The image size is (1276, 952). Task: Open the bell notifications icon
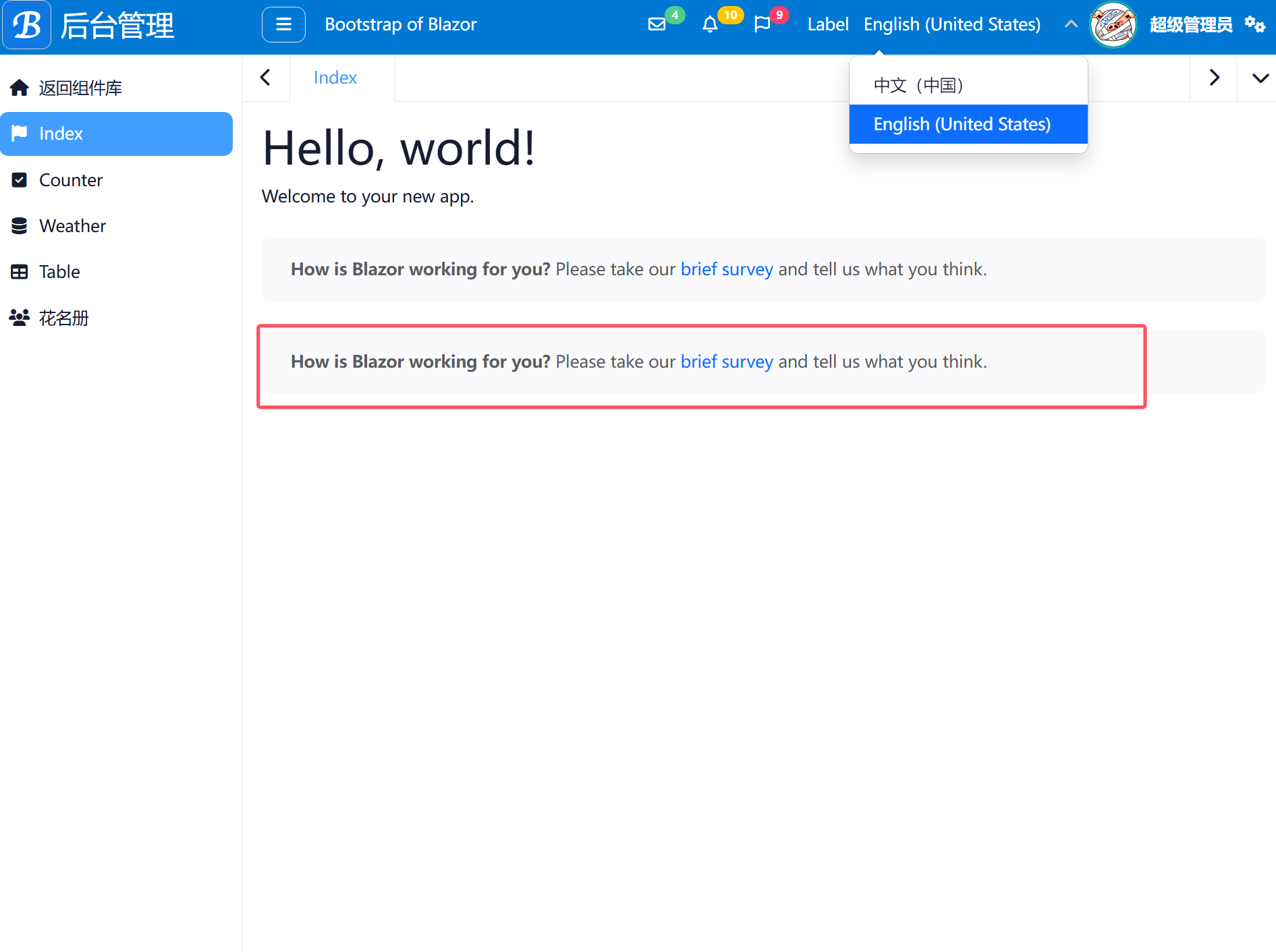point(710,25)
